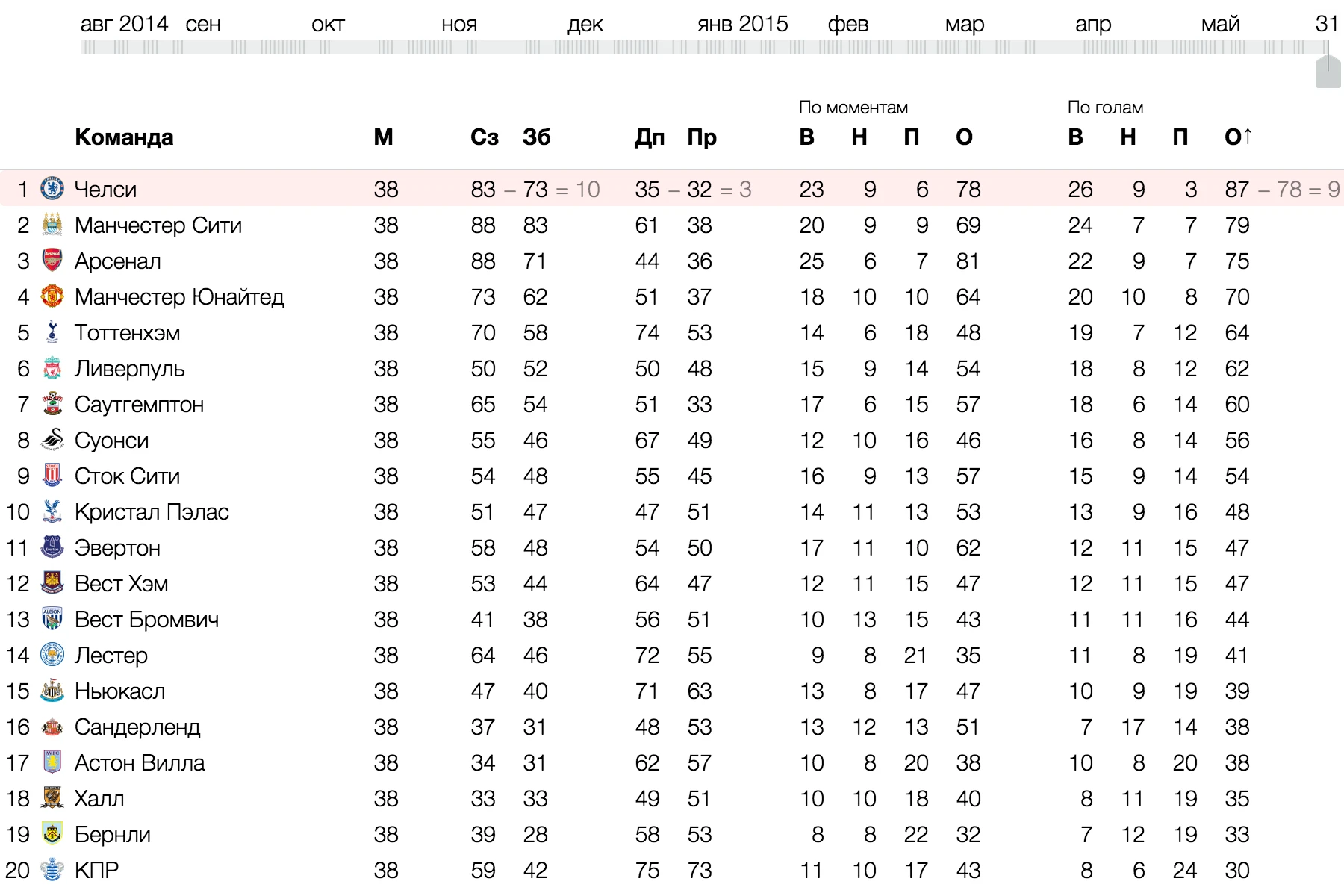
Task: Sort table by the 'О↑' goals points column
Action: (x=1239, y=137)
